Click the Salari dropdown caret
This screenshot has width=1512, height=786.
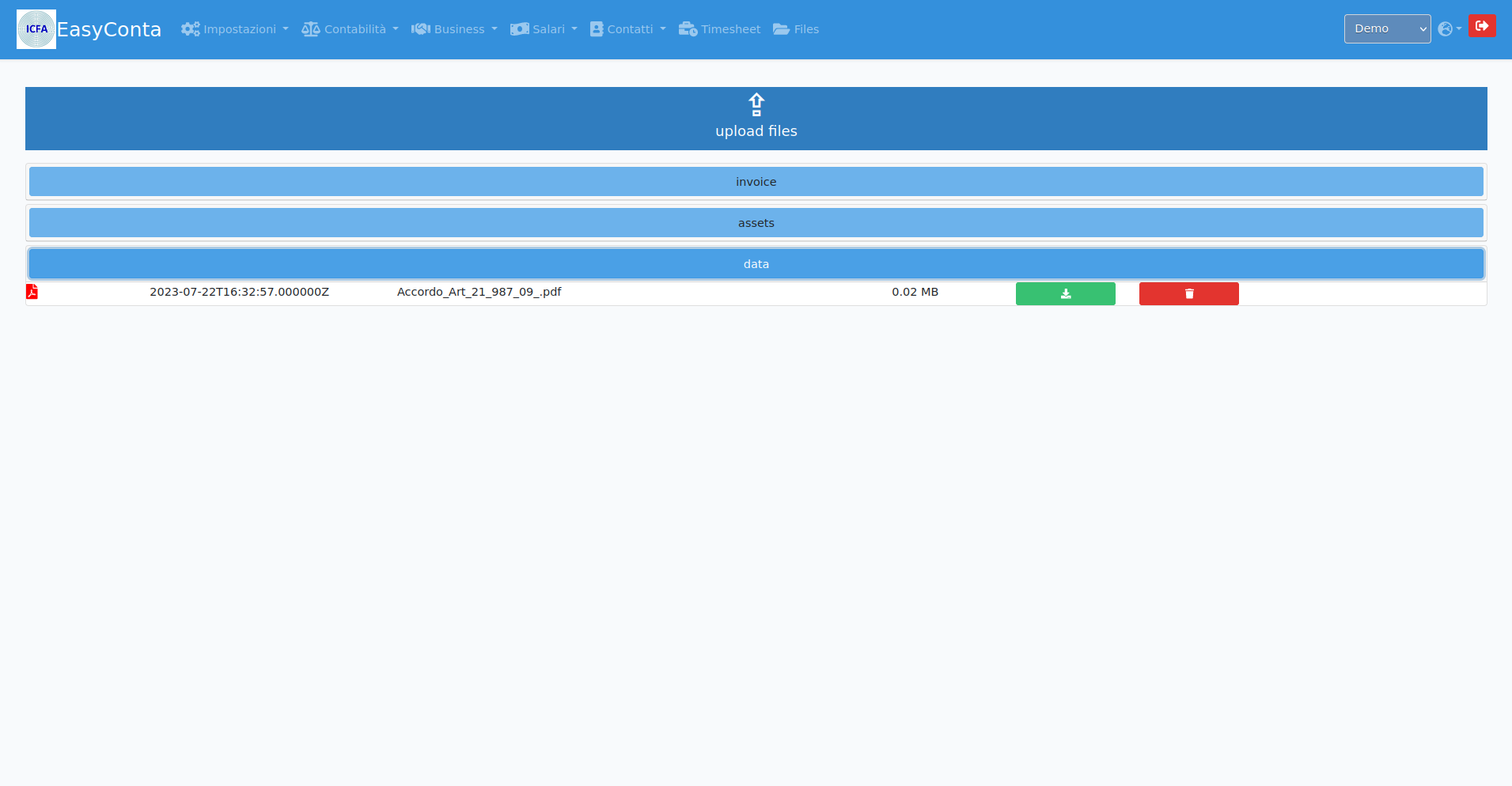(574, 29)
